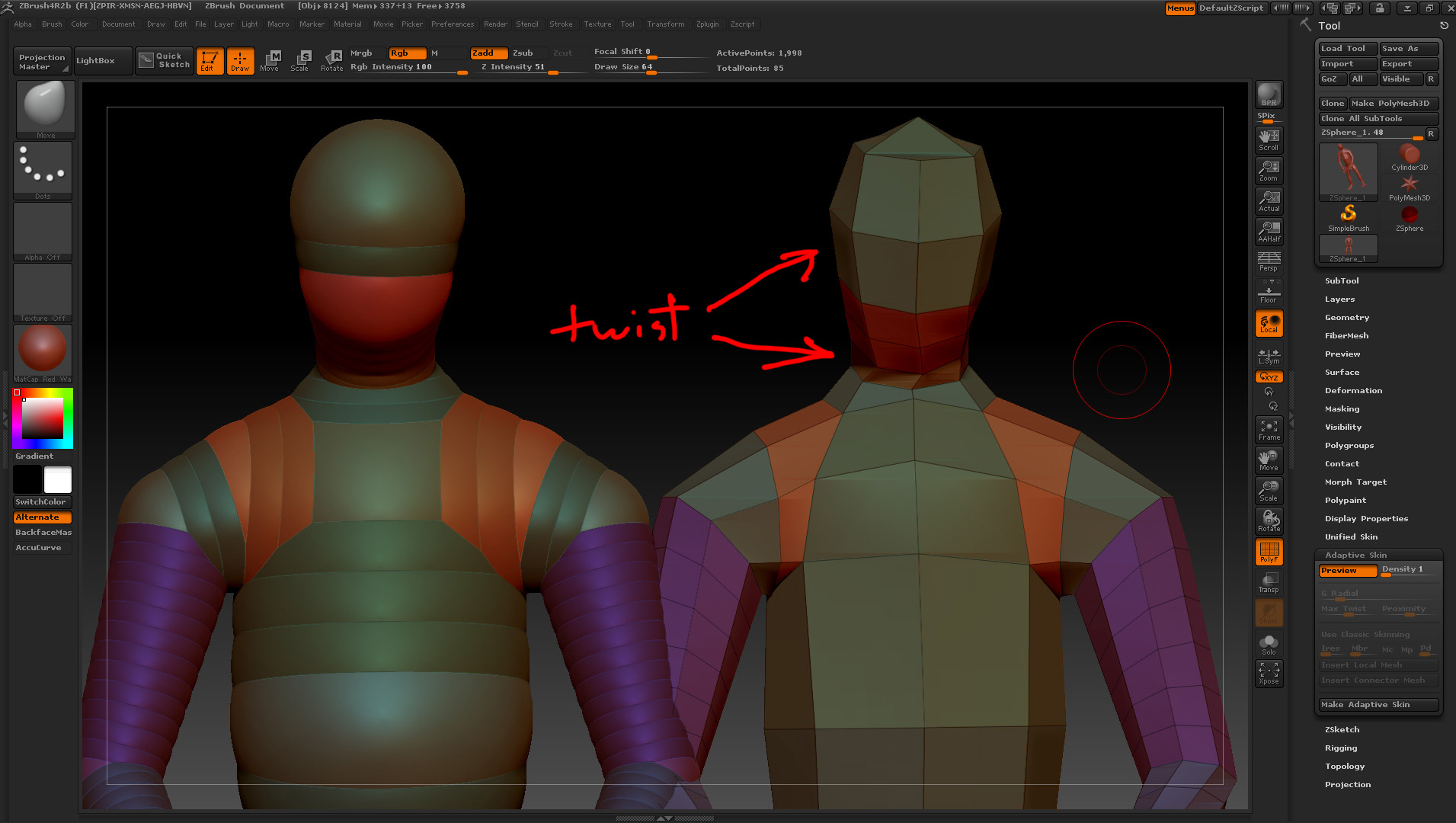Select the Persp perspective icon

pyautogui.click(x=1269, y=261)
